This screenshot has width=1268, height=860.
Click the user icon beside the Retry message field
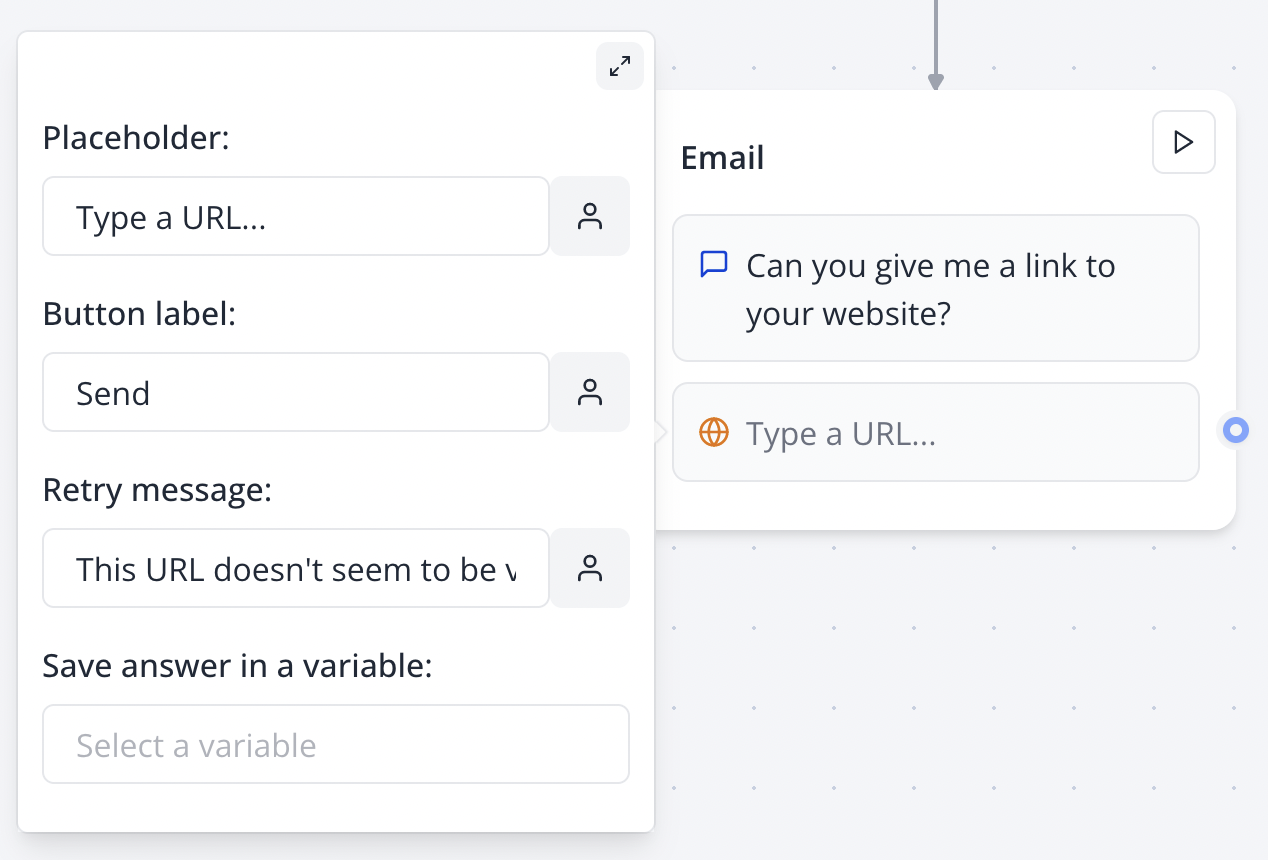pos(590,568)
